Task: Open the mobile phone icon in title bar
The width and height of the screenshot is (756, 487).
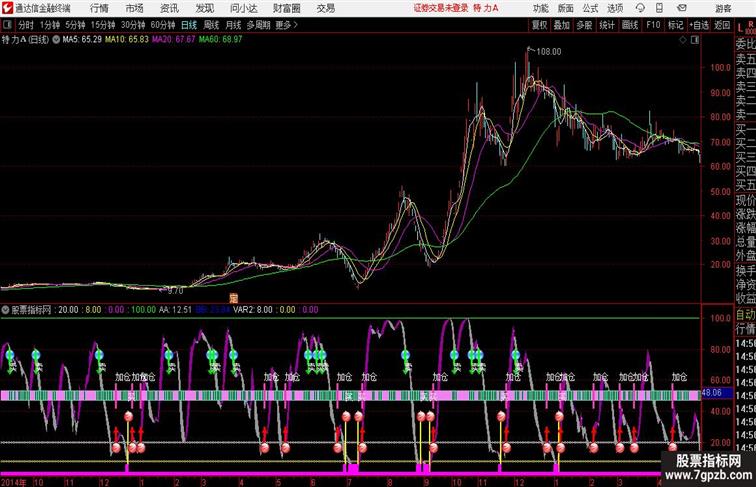Action: (x=660, y=8)
